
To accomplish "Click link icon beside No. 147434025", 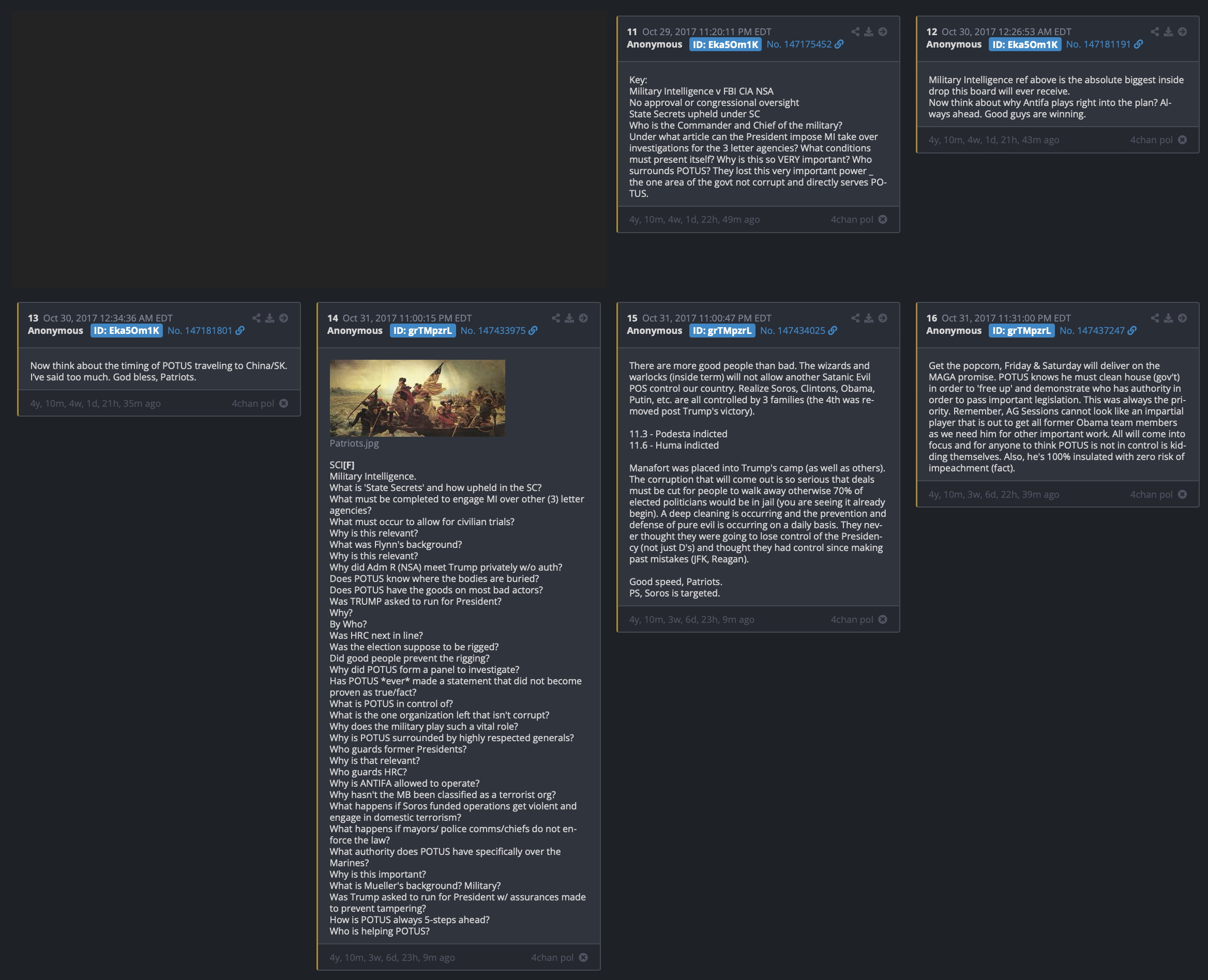I will coord(833,330).
